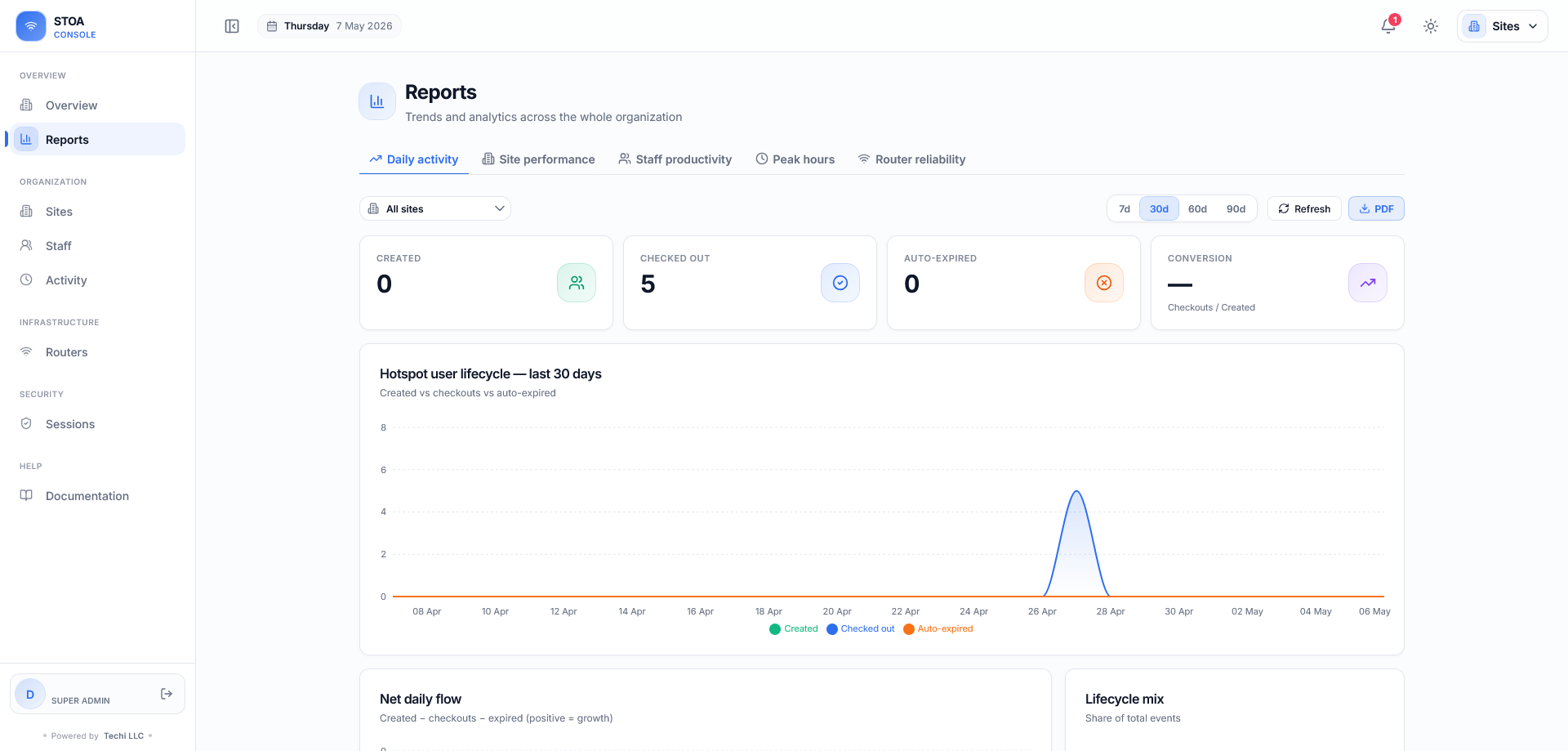Viewport: 1568px width, 751px height.
Task: Switch to Peak hours tab
Action: [x=795, y=159]
